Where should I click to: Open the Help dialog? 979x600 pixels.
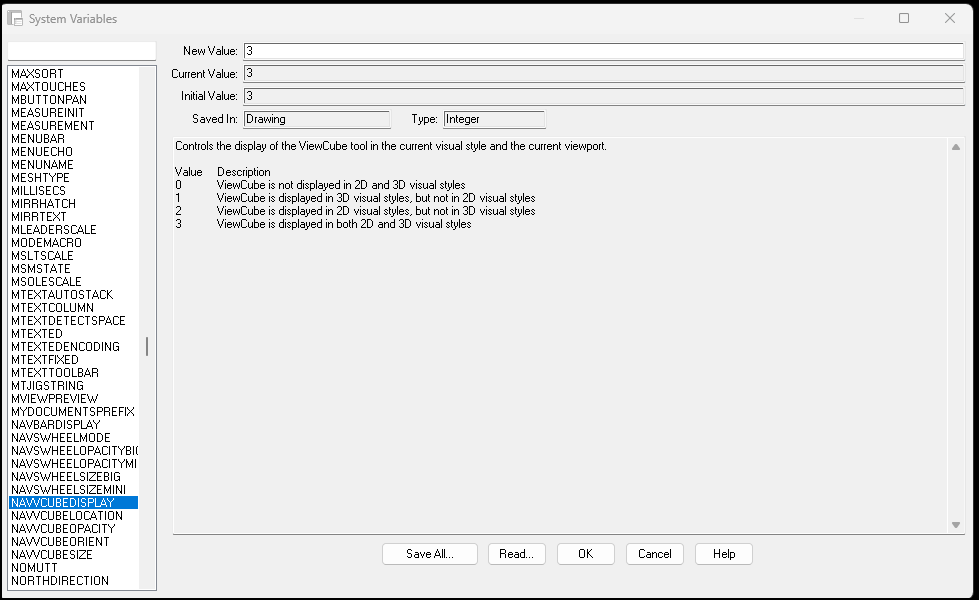723,553
